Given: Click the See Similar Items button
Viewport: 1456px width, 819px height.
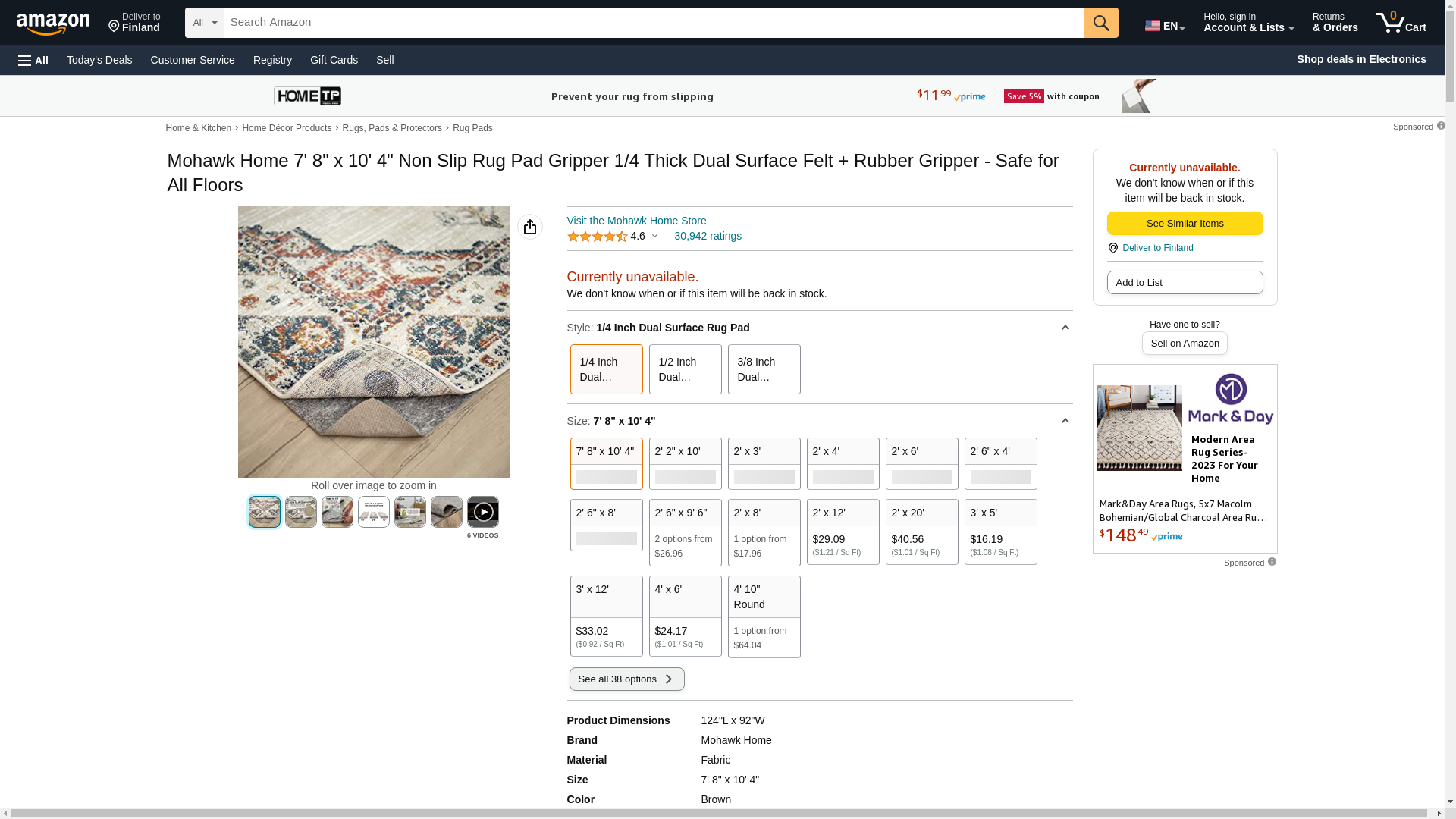Looking at the screenshot, I should [x=1185, y=224].
